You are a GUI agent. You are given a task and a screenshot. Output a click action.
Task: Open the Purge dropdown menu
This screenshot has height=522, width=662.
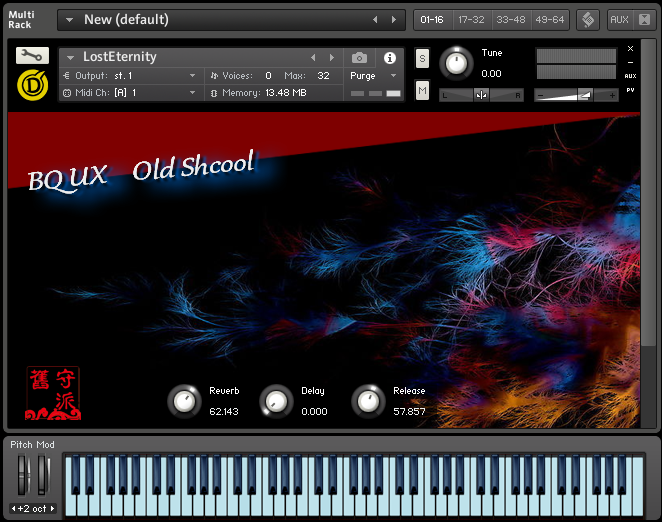click(x=374, y=75)
